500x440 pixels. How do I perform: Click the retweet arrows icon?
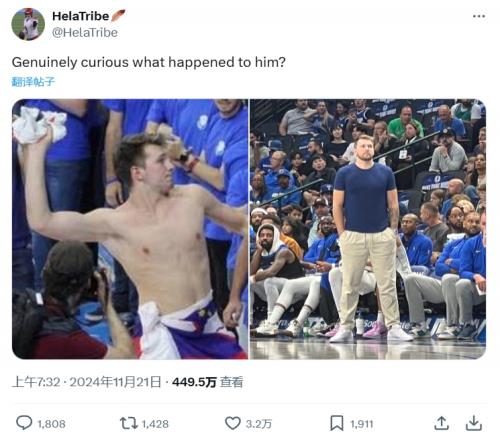tap(129, 423)
